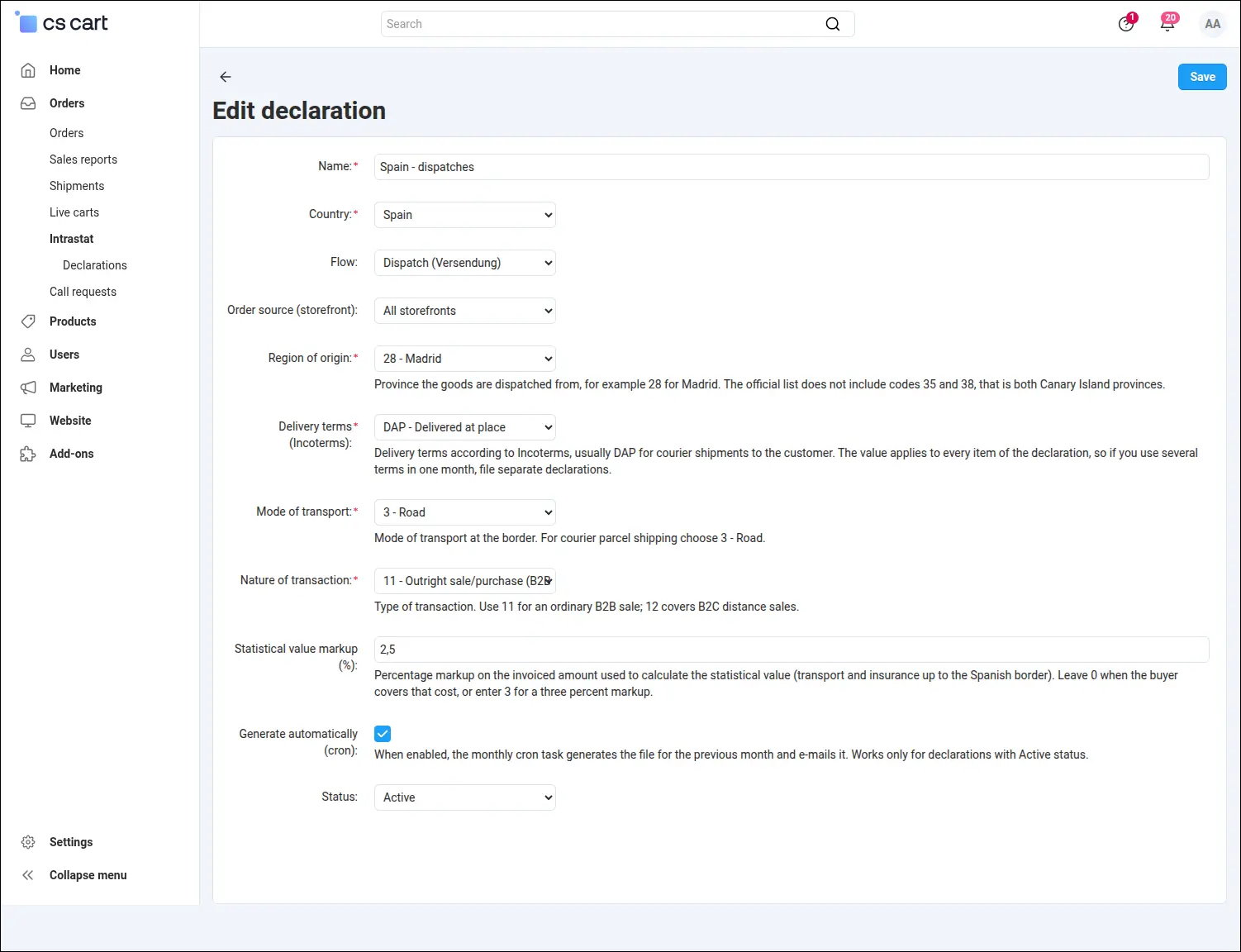Viewport: 1241px width, 952px height.
Task: Open the Products menu item
Action: [73, 321]
